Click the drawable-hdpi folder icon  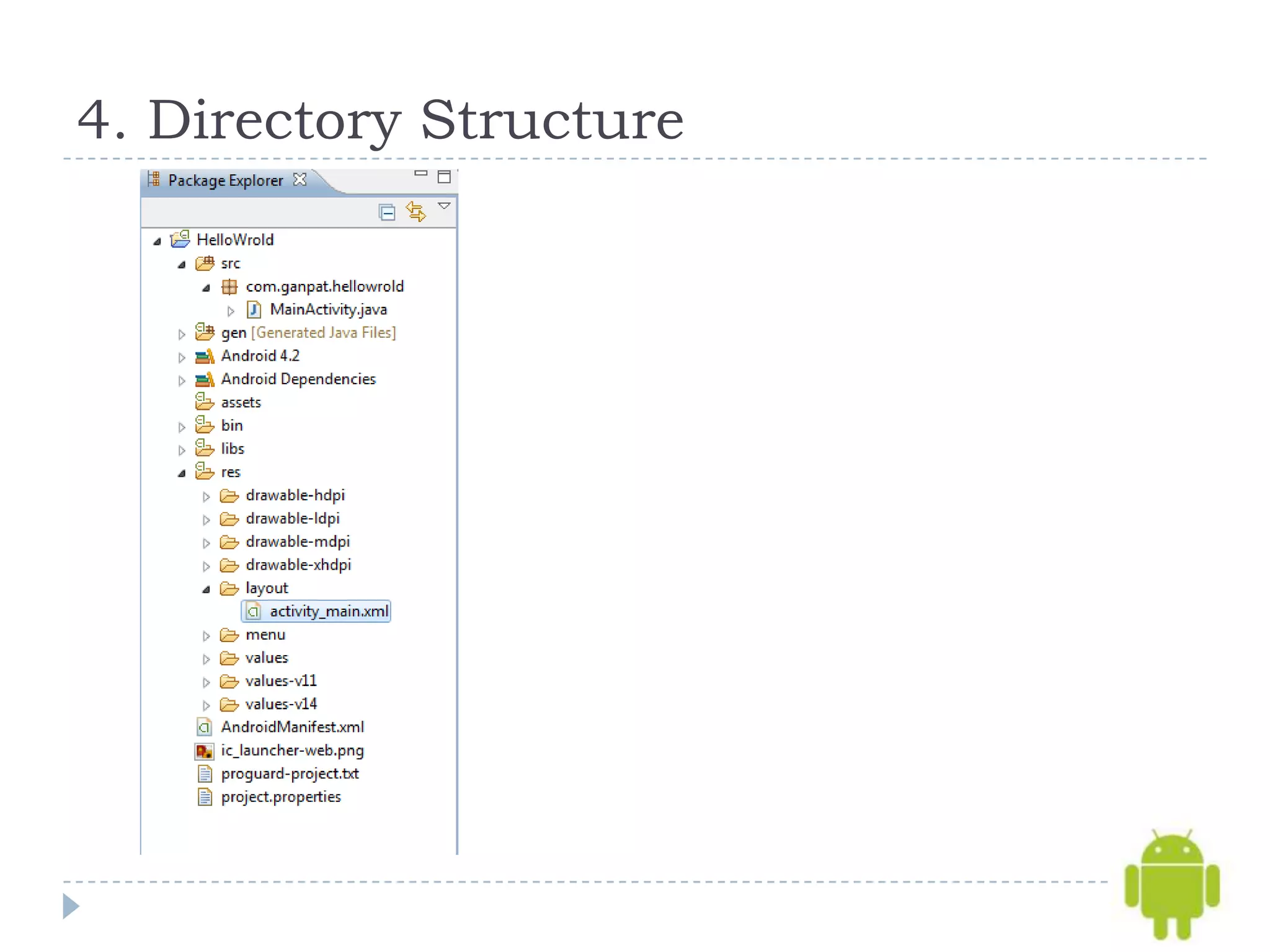coord(229,496)
